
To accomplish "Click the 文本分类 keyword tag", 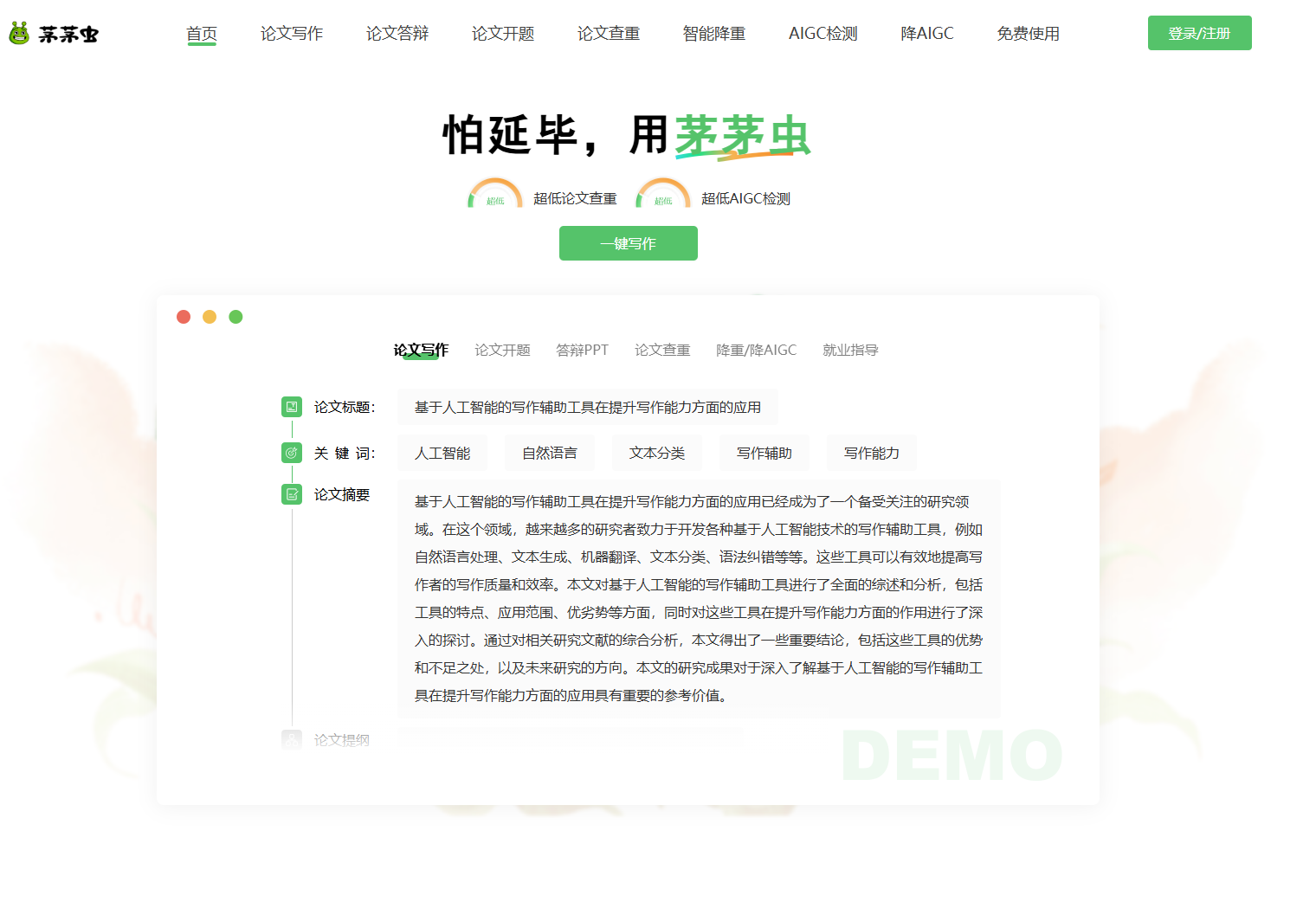I will click(657, 453).
